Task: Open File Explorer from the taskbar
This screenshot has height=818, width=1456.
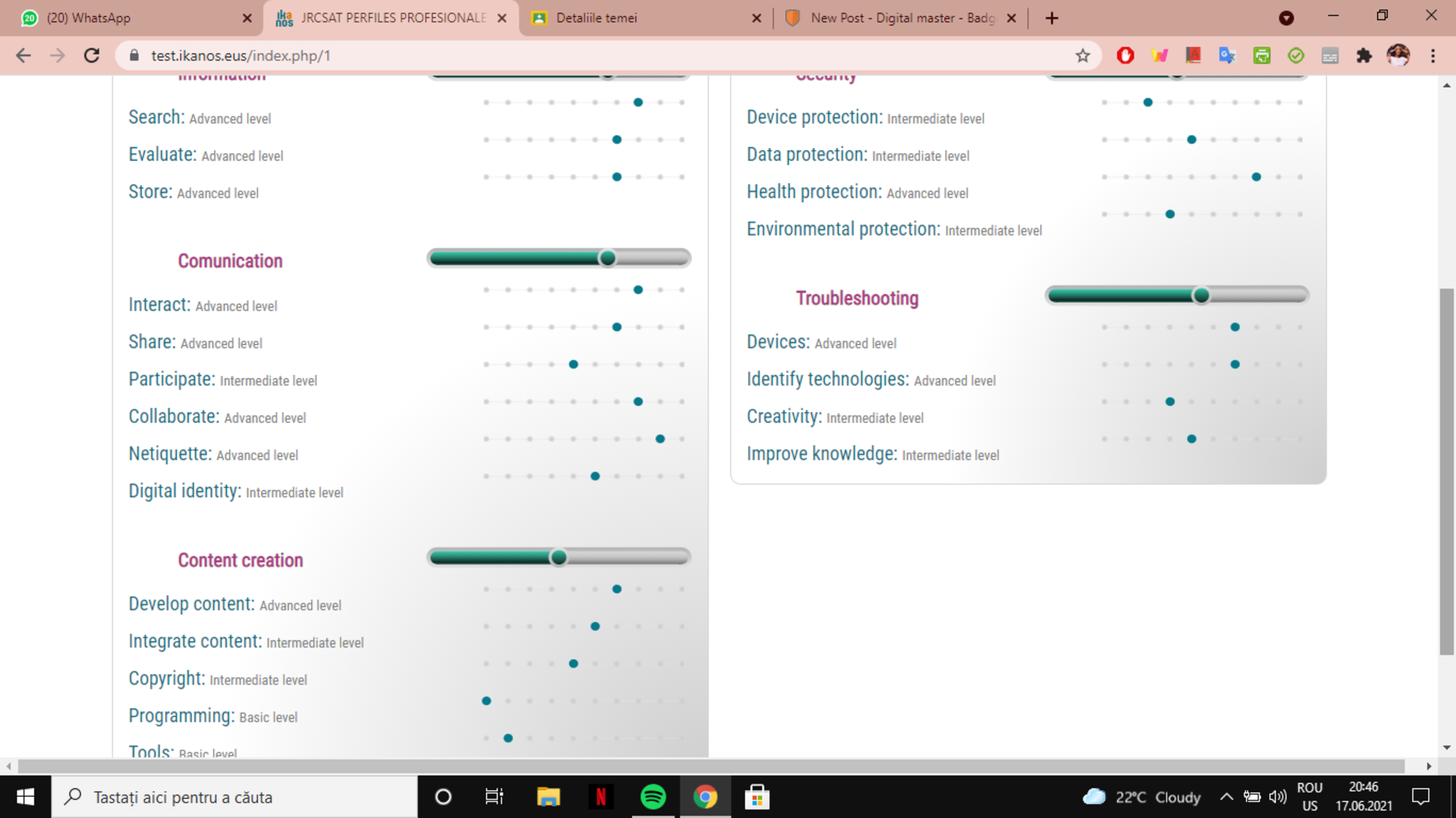Action: (548, 797)
